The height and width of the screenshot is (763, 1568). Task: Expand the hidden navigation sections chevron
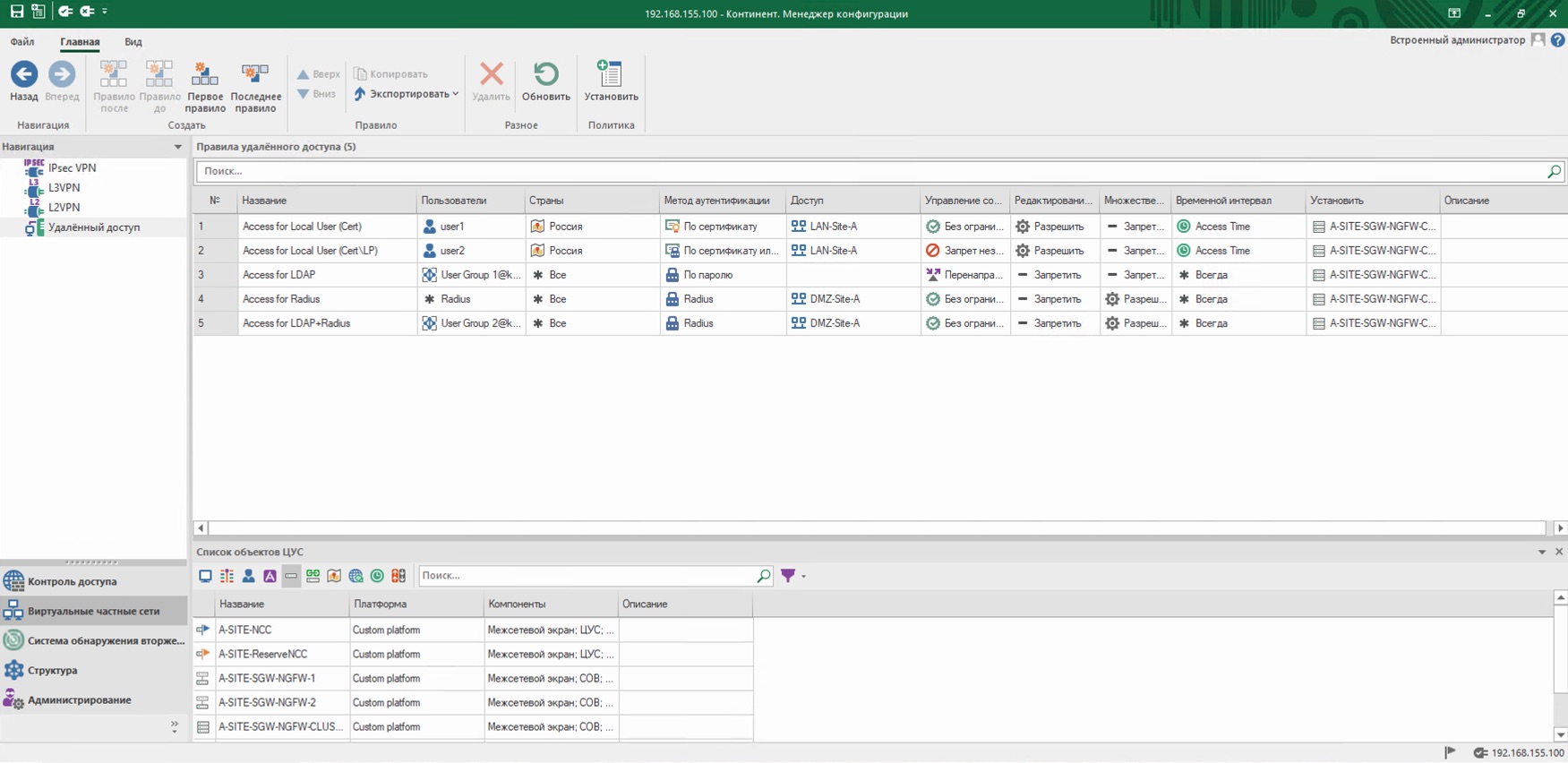tap(174, 725)
